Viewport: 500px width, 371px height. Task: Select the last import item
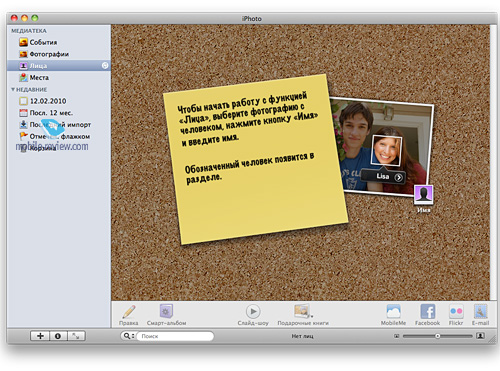point(55,125)
